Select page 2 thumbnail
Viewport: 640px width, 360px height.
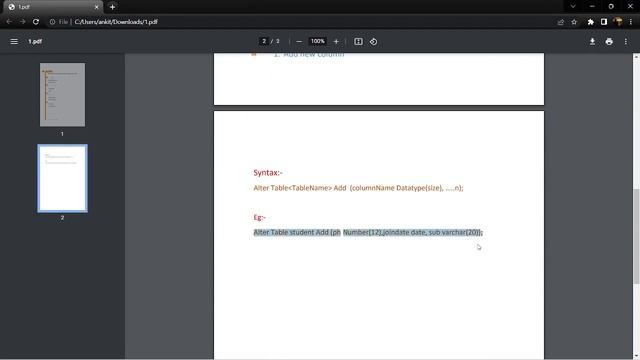62,178
